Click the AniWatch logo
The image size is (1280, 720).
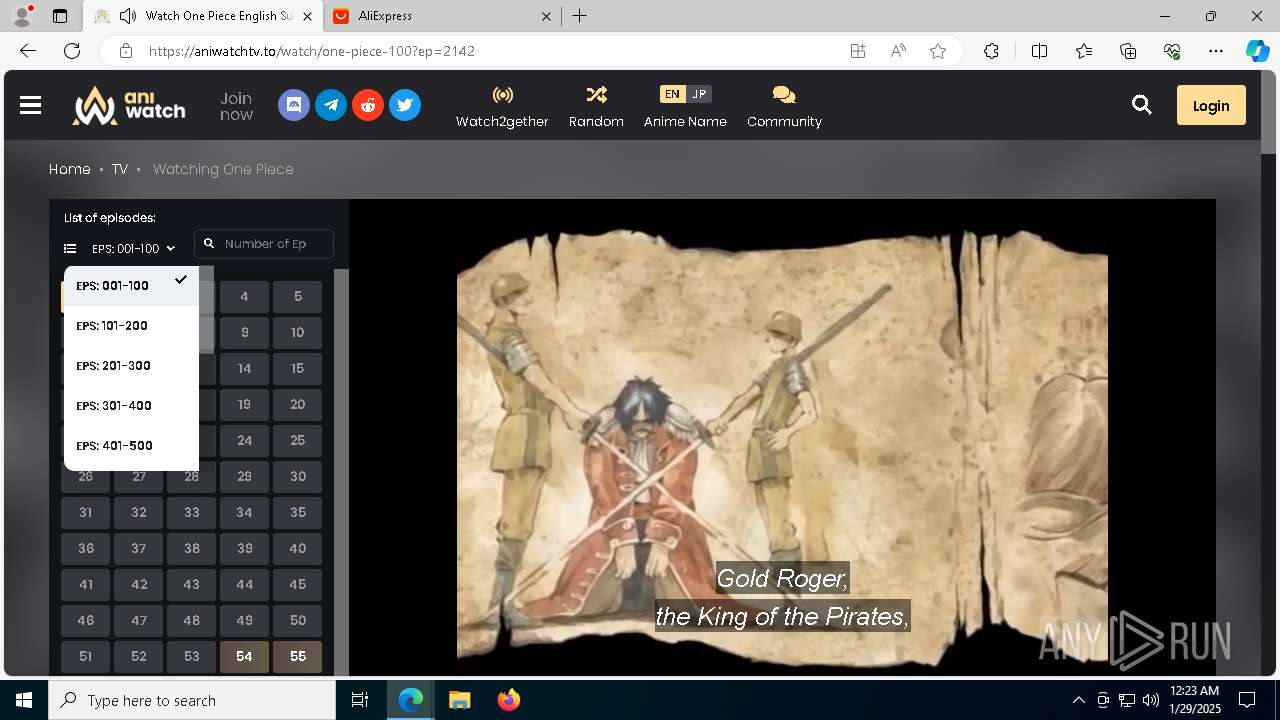pos(129,105)
